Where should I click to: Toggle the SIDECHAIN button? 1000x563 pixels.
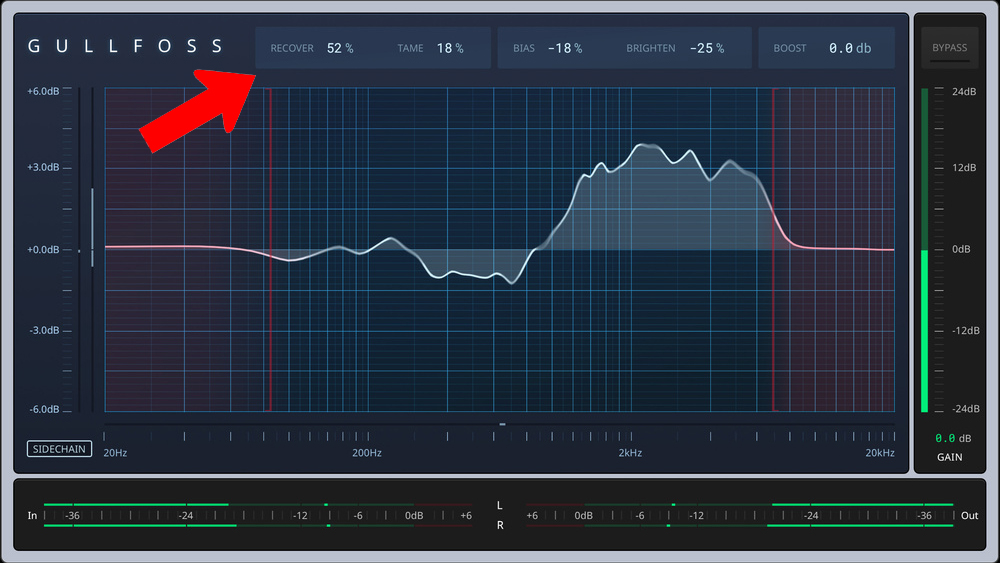pos(59,449)
